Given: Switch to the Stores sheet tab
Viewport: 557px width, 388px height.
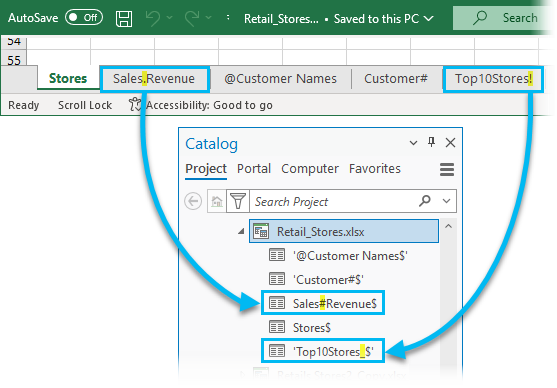Looking at the screenshot, I should (x=67, y=79).
